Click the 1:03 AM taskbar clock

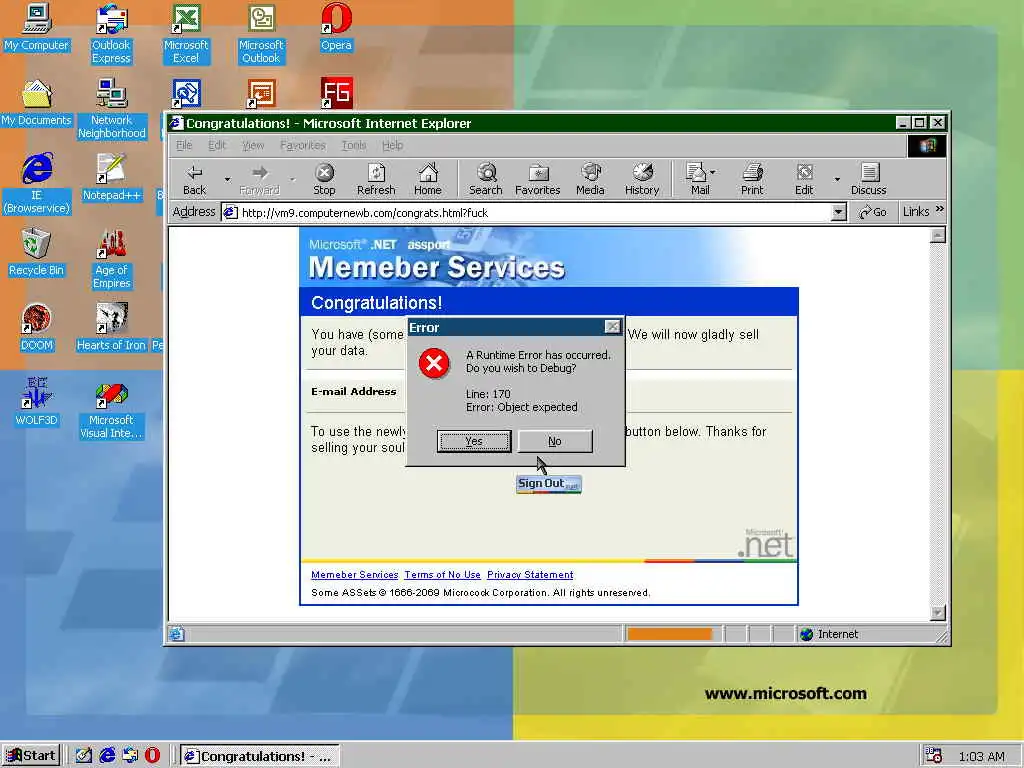click(x=982, y=756)
